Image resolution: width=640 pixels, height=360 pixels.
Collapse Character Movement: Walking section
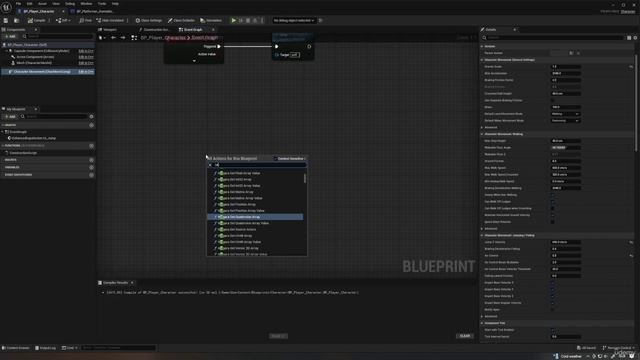point(482,134)
